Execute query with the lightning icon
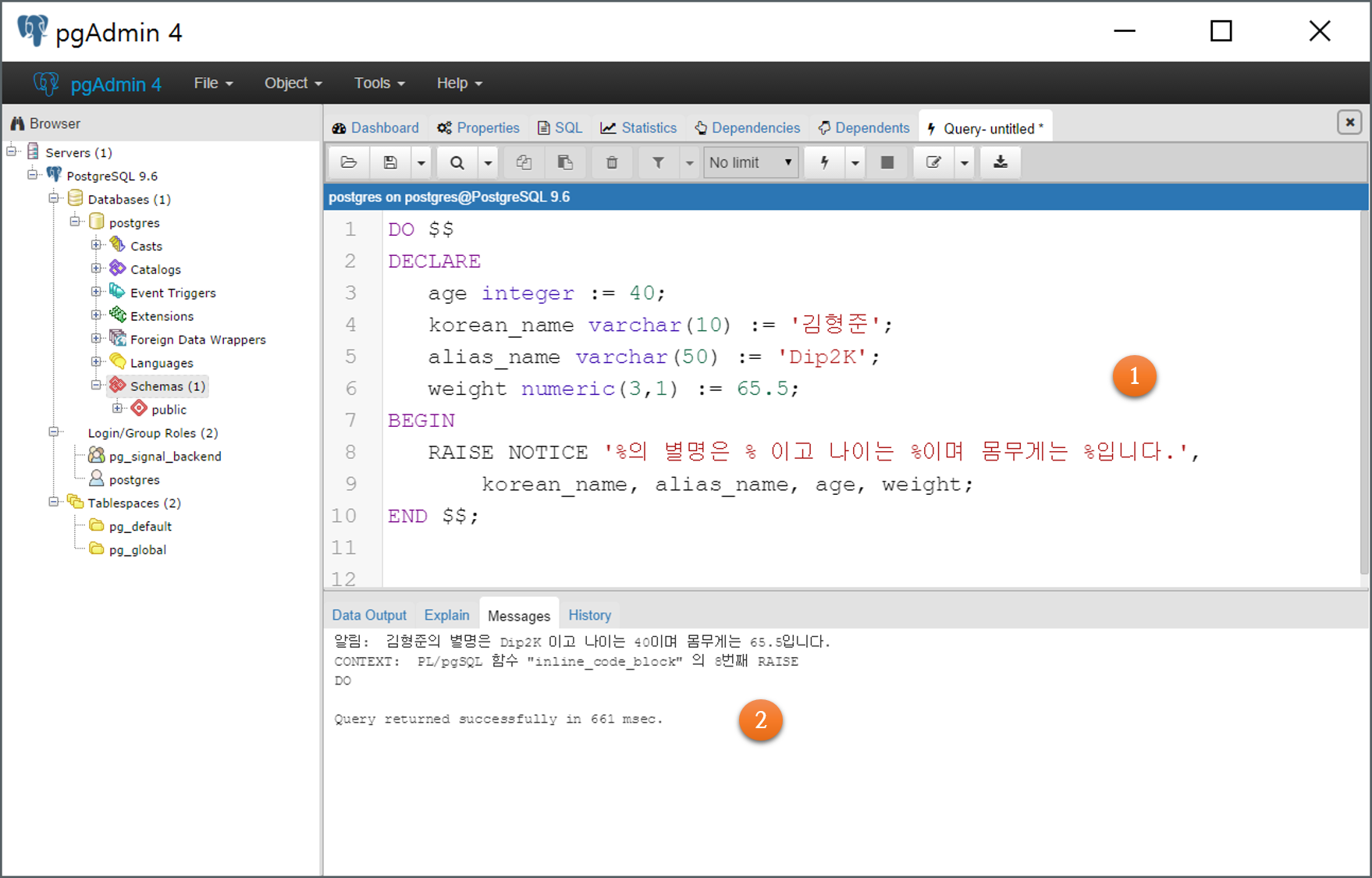This screenshot has width=1372, height=878. click(x=824, y=162)
